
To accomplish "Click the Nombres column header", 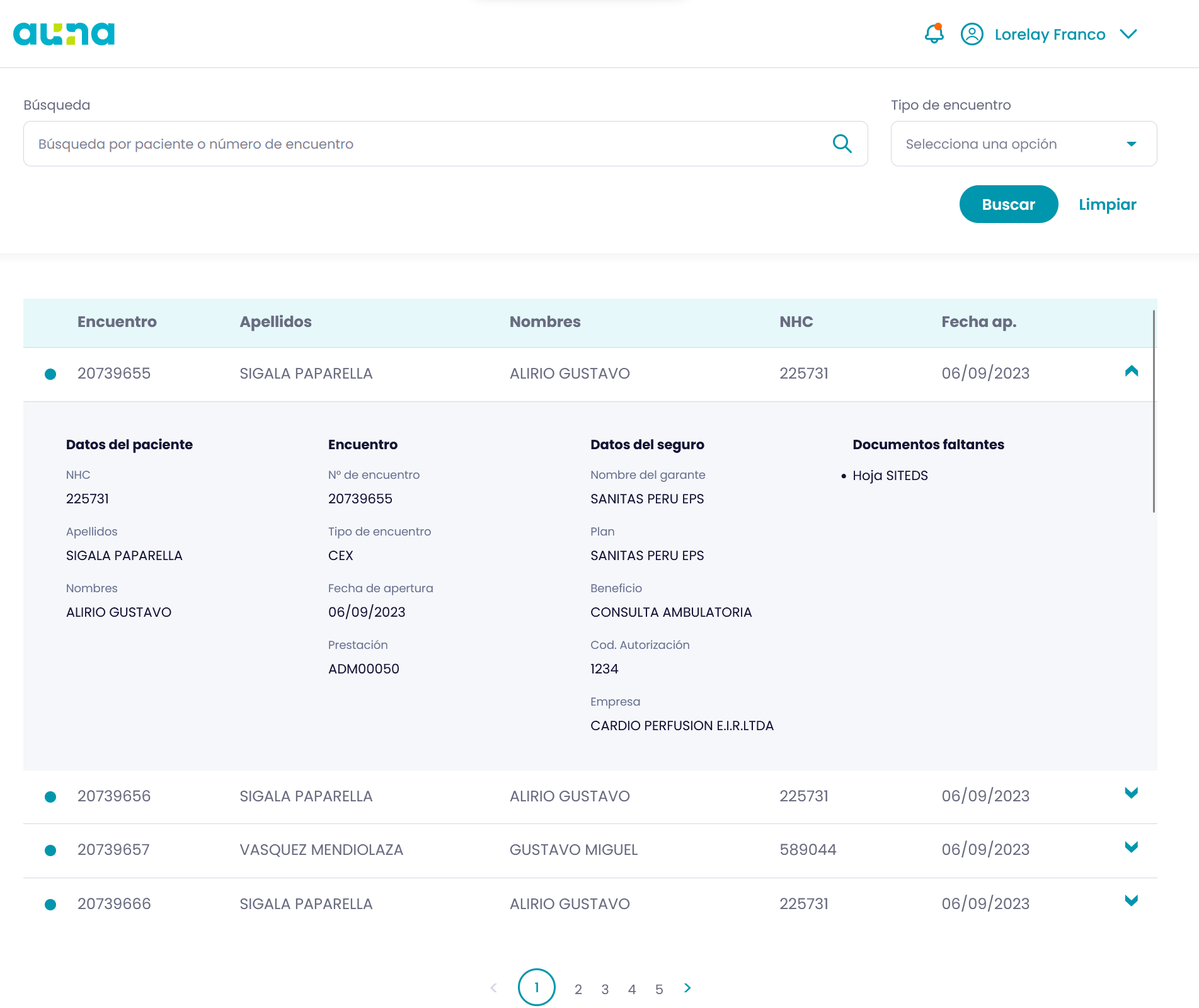I will coord(545,322).
